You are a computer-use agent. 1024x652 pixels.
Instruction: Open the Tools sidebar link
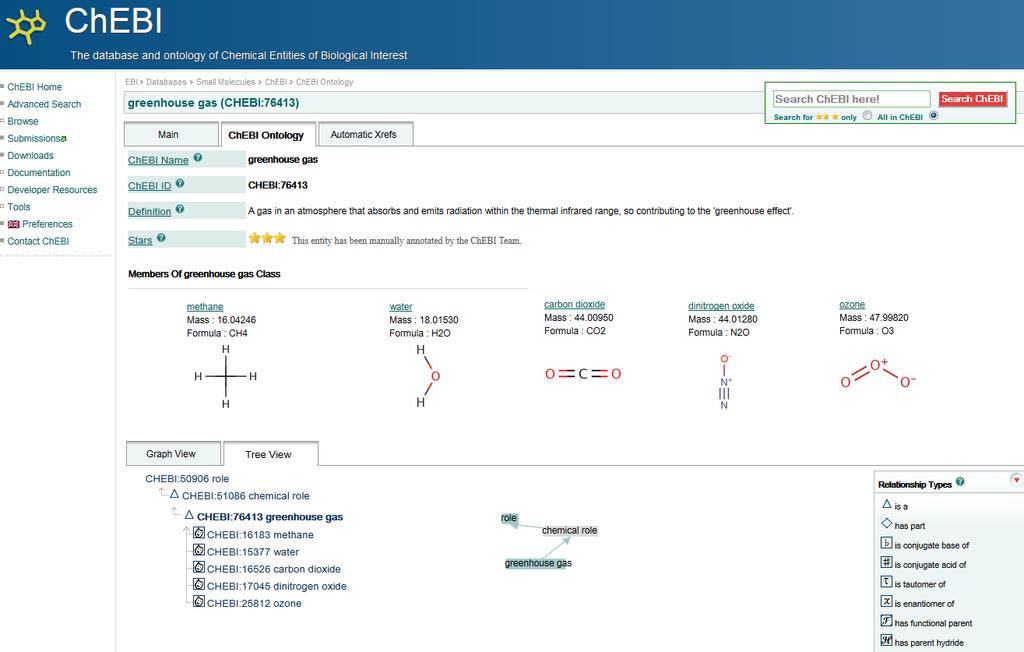coord(19,206)
